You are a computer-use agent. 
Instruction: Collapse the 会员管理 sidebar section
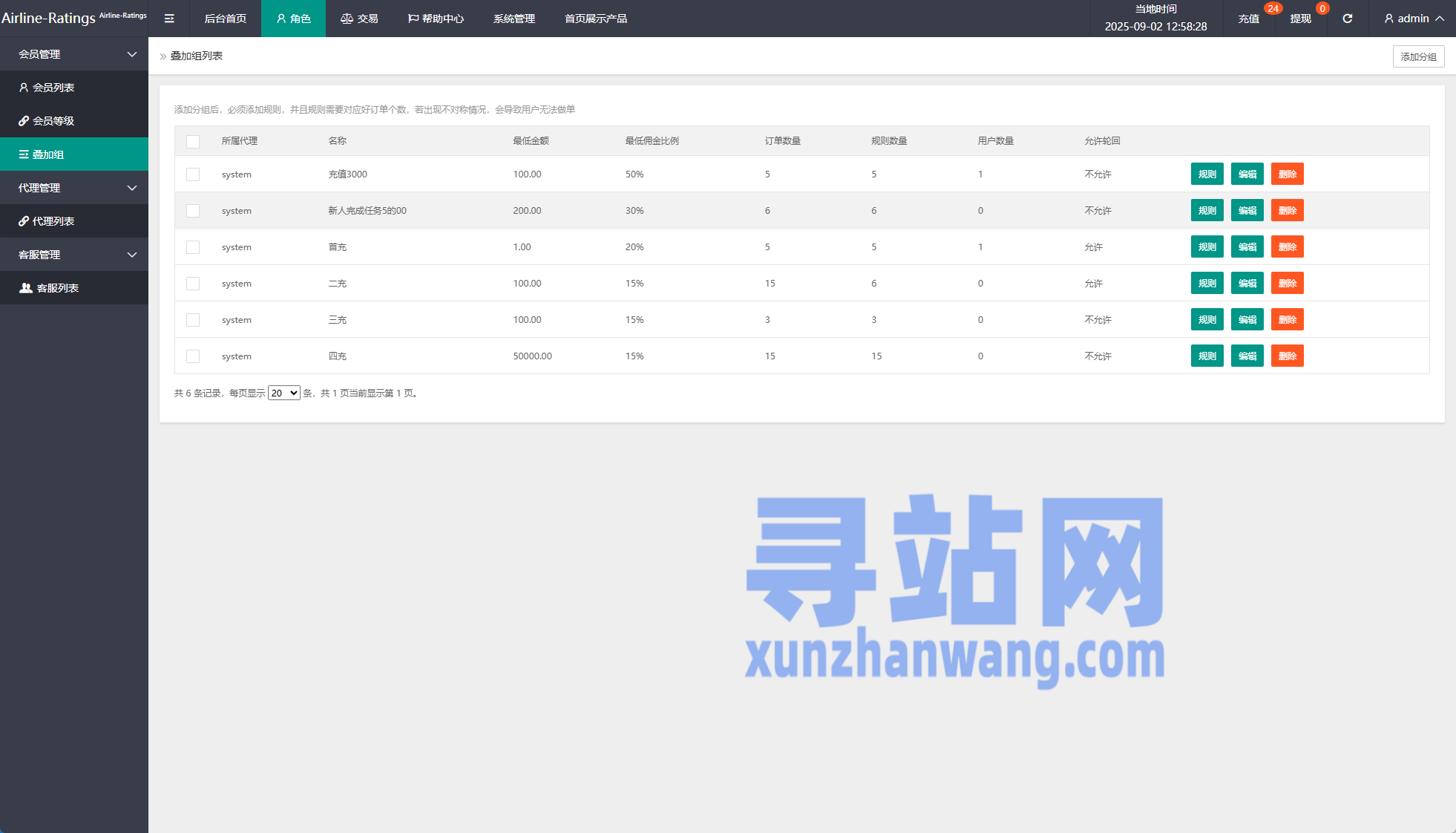(x=74, y=54)
